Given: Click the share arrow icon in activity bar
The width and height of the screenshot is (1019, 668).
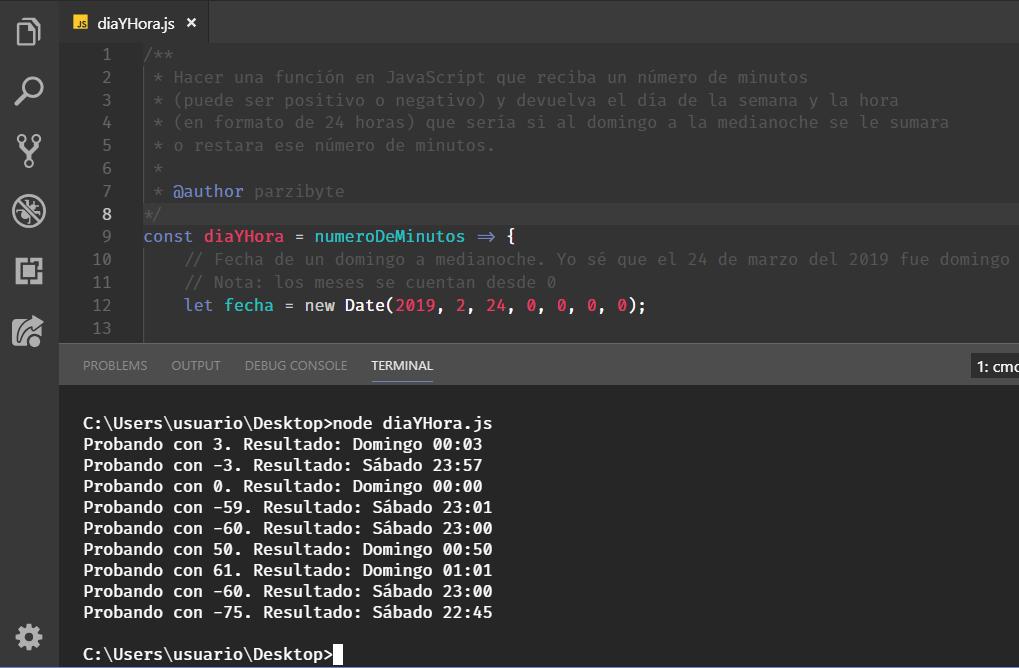Looking at the screenshot, I should pos(29,330).
